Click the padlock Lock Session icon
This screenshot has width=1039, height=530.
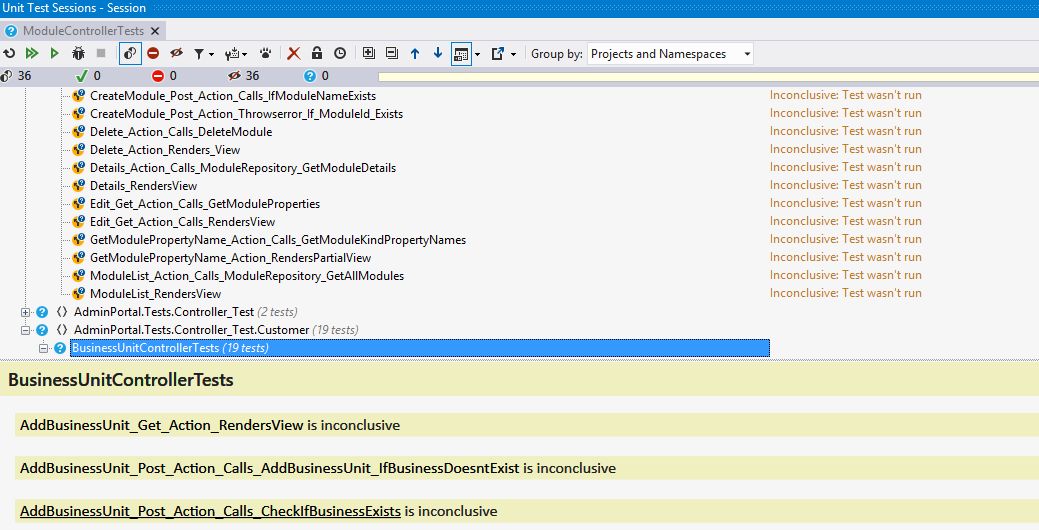pos(317,54)
